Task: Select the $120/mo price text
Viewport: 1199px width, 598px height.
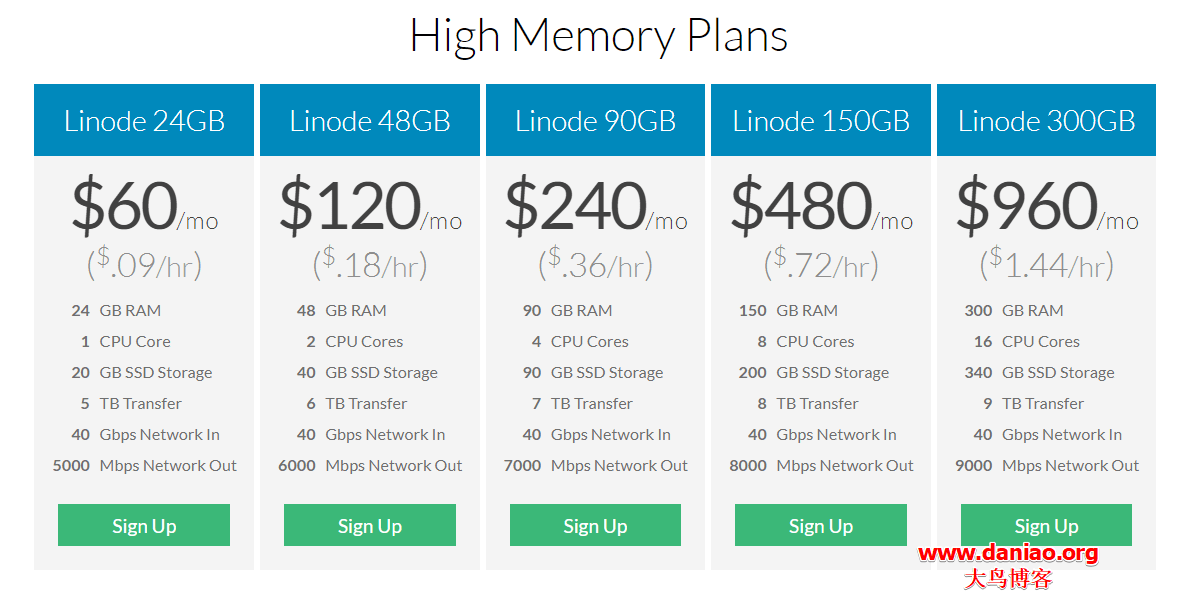Action: click(370, 206)
